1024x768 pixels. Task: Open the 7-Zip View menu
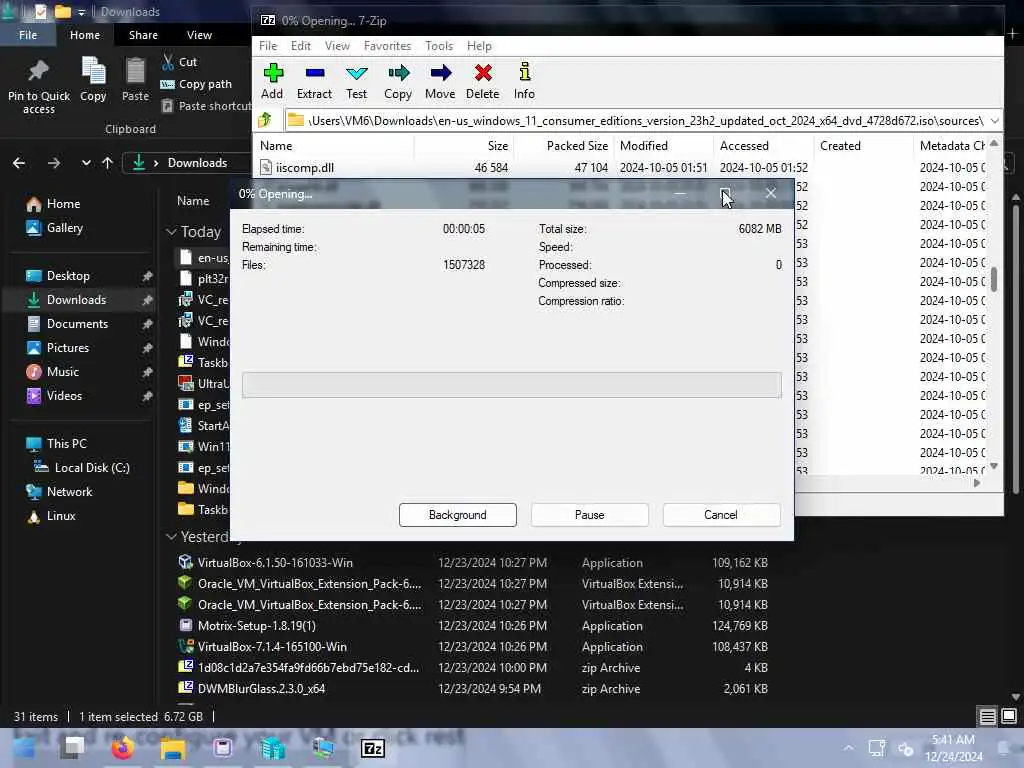(x=337, y=46)
